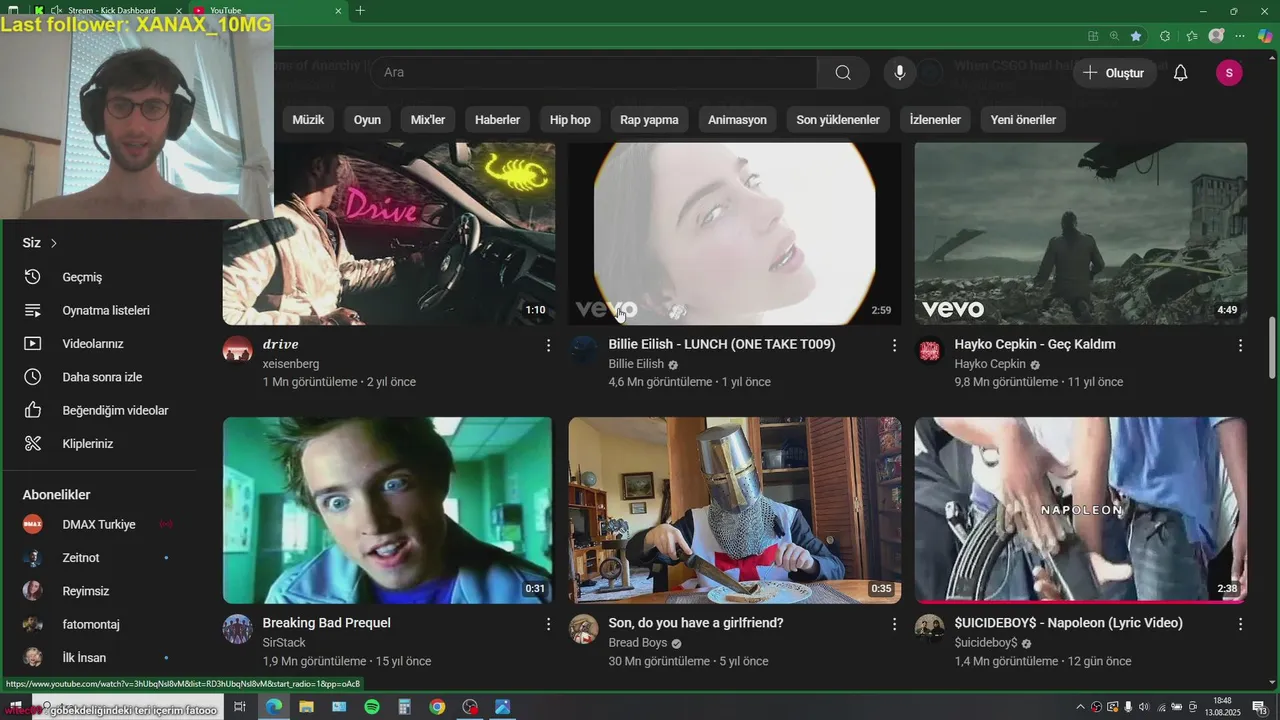Click the favorites star in the address bar

(1136, 36)
